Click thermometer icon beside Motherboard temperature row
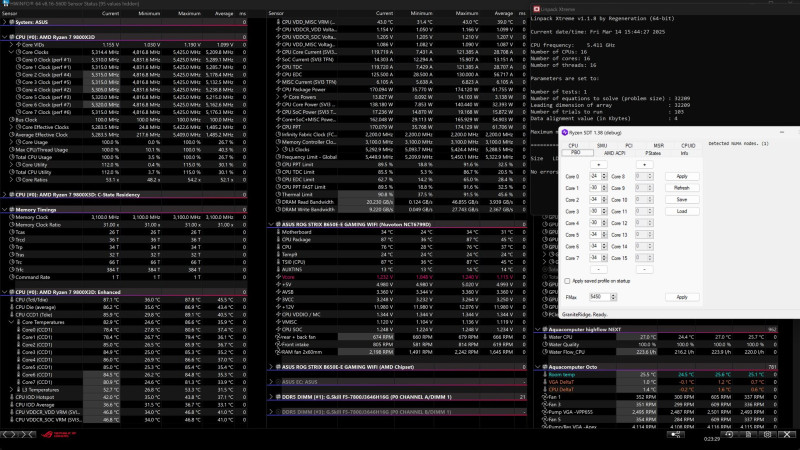The width and height of the screenshot is (800, 450). pyautogui.click(x=278, y=232)
